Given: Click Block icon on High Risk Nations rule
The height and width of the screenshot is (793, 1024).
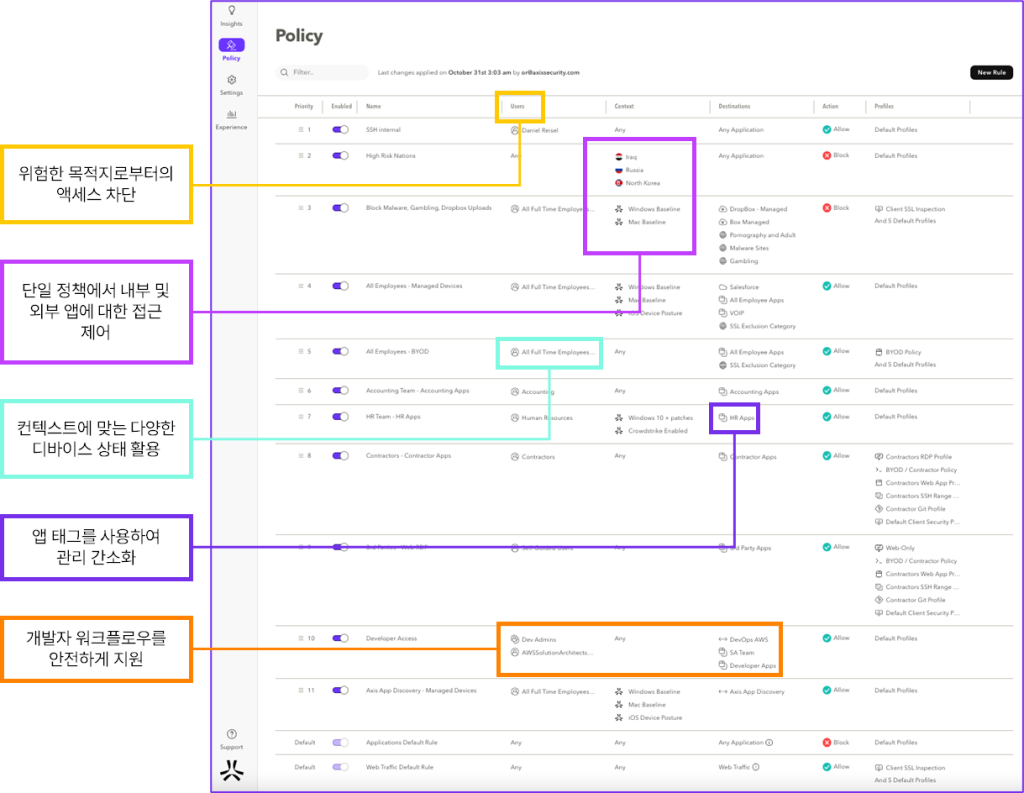Looking at the screenshot, I should coord(827,156).
